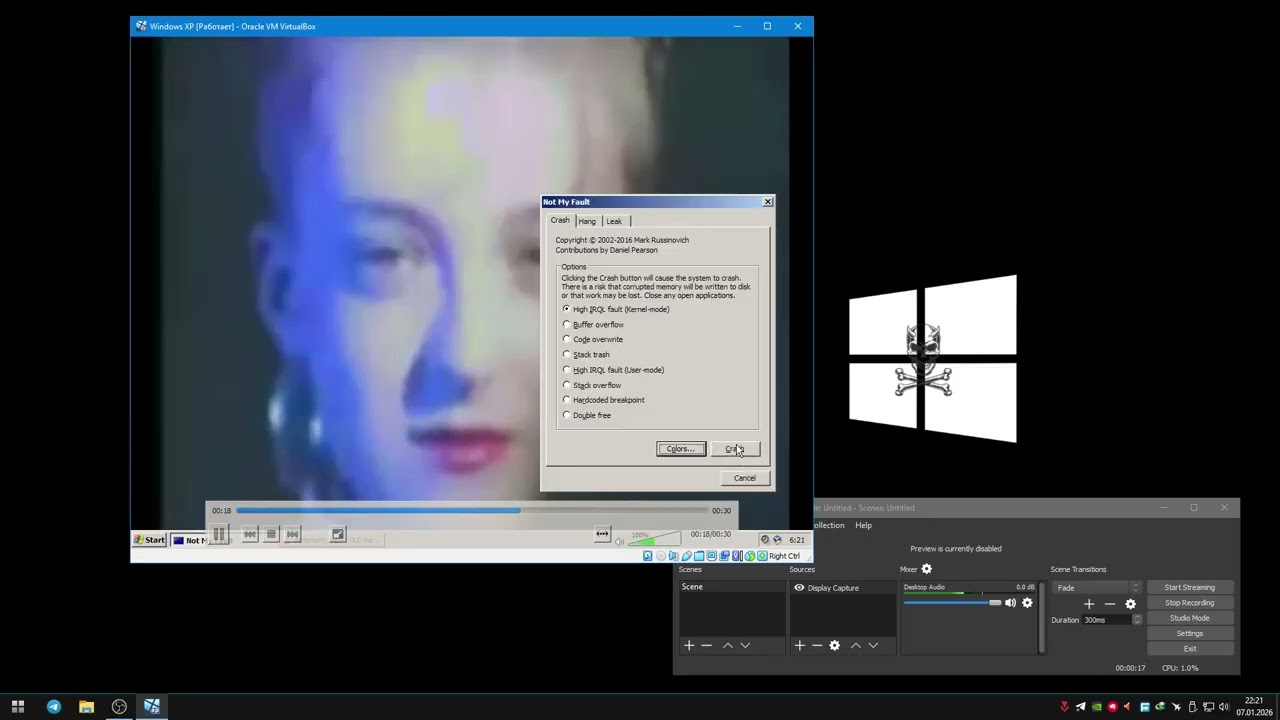Seek on the video progress bar

[472, 510]
